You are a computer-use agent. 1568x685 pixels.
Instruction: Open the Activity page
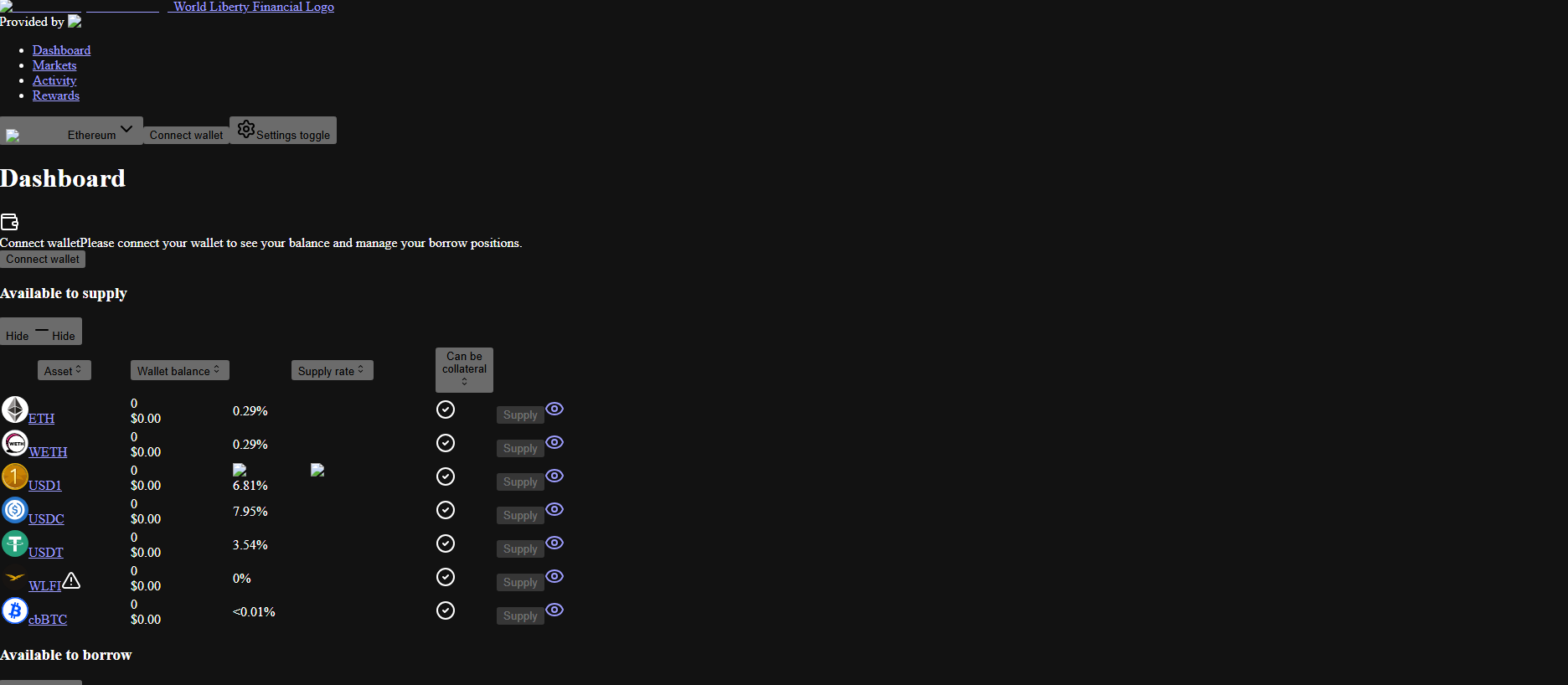(x=54, y=80)
